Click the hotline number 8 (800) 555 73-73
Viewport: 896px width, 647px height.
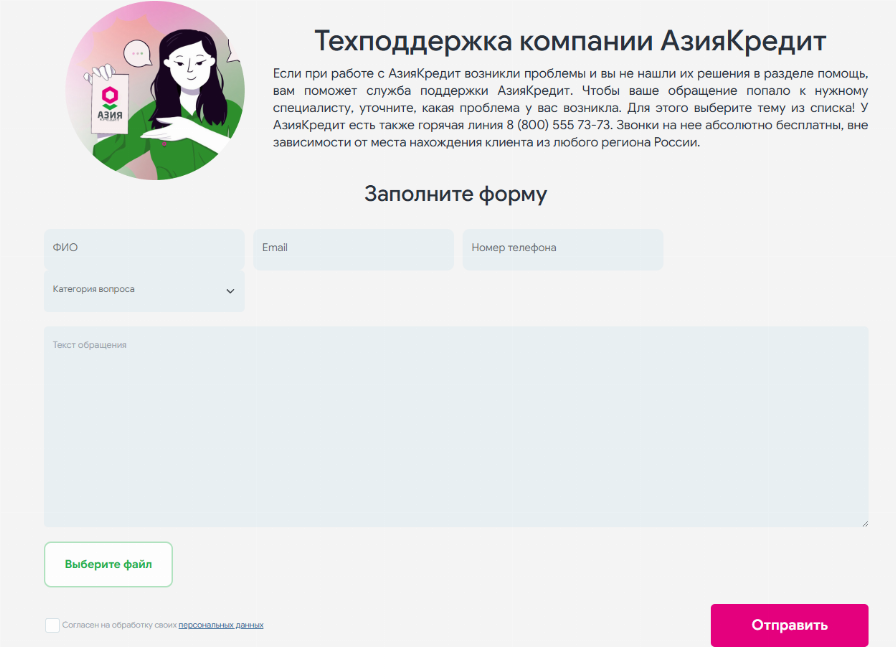[558, 125]
